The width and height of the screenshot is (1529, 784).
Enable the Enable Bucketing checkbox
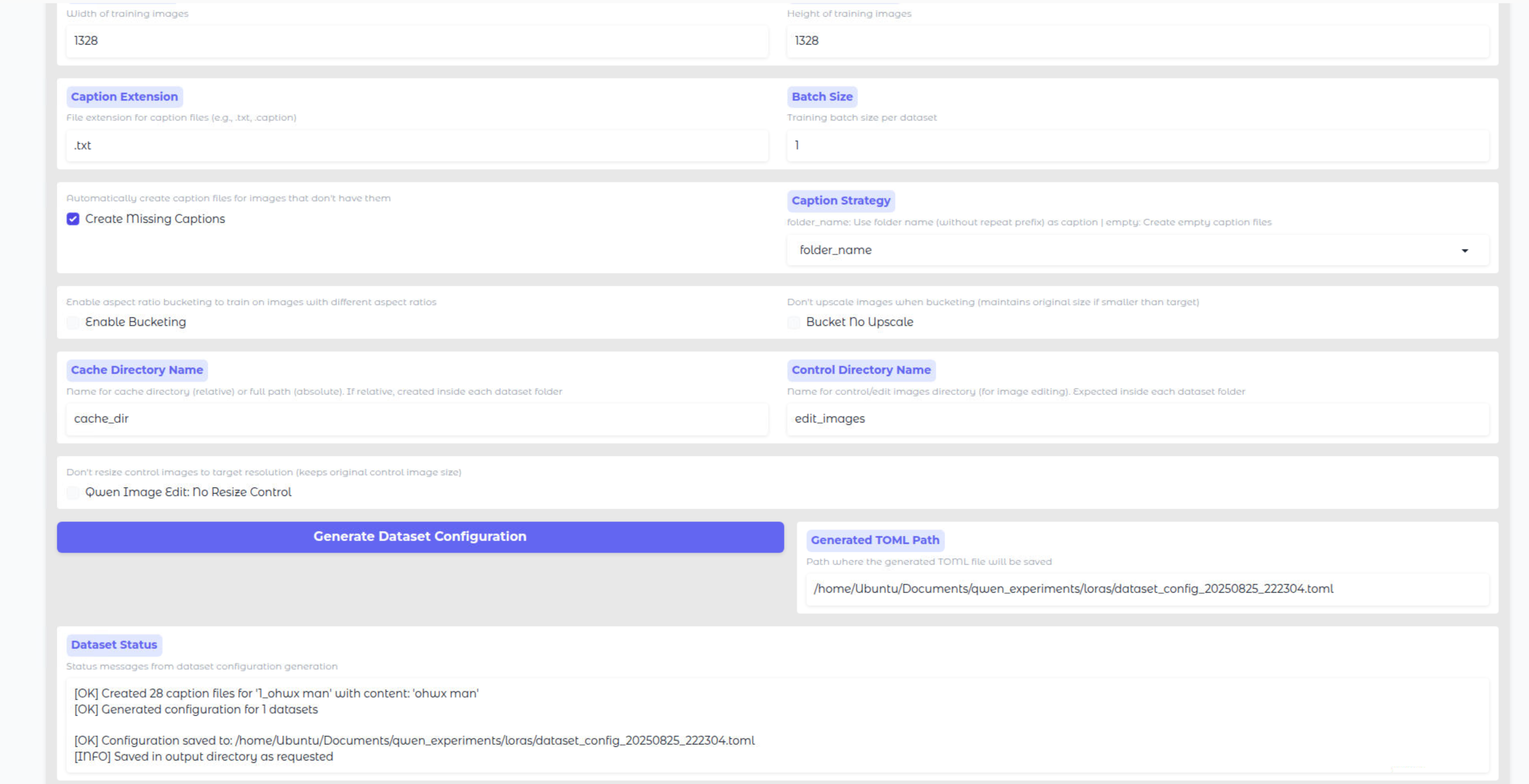click(x=73, y=322)
